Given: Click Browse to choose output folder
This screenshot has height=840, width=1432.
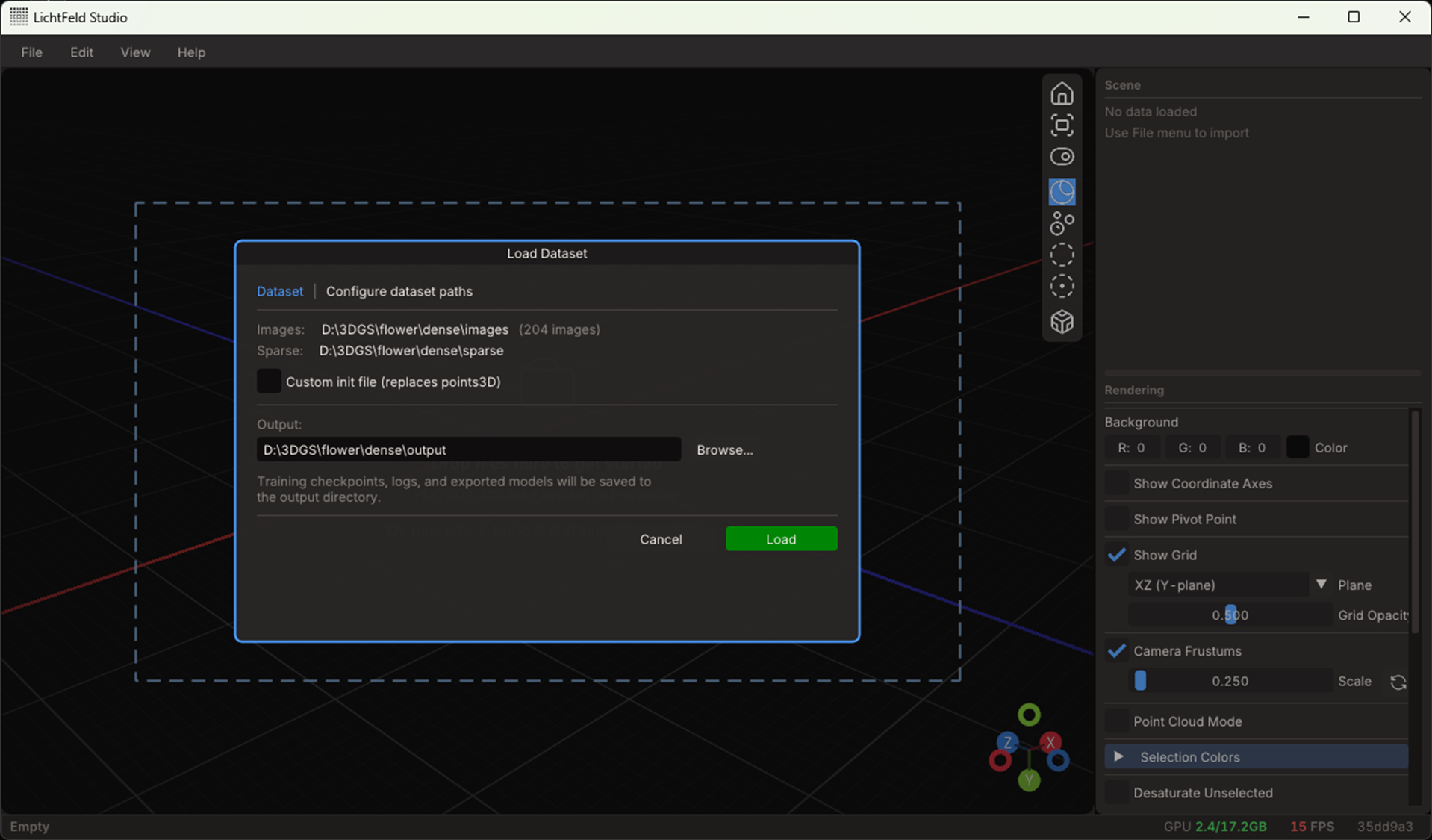Looking at the screenshot, I should coord(724,449).
